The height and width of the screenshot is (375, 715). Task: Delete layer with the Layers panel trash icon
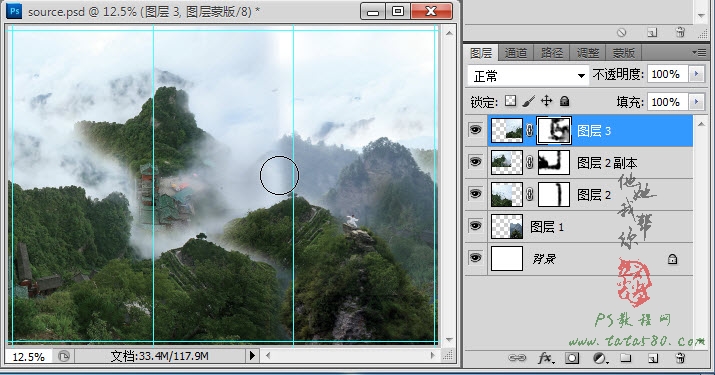click(680, 358)
